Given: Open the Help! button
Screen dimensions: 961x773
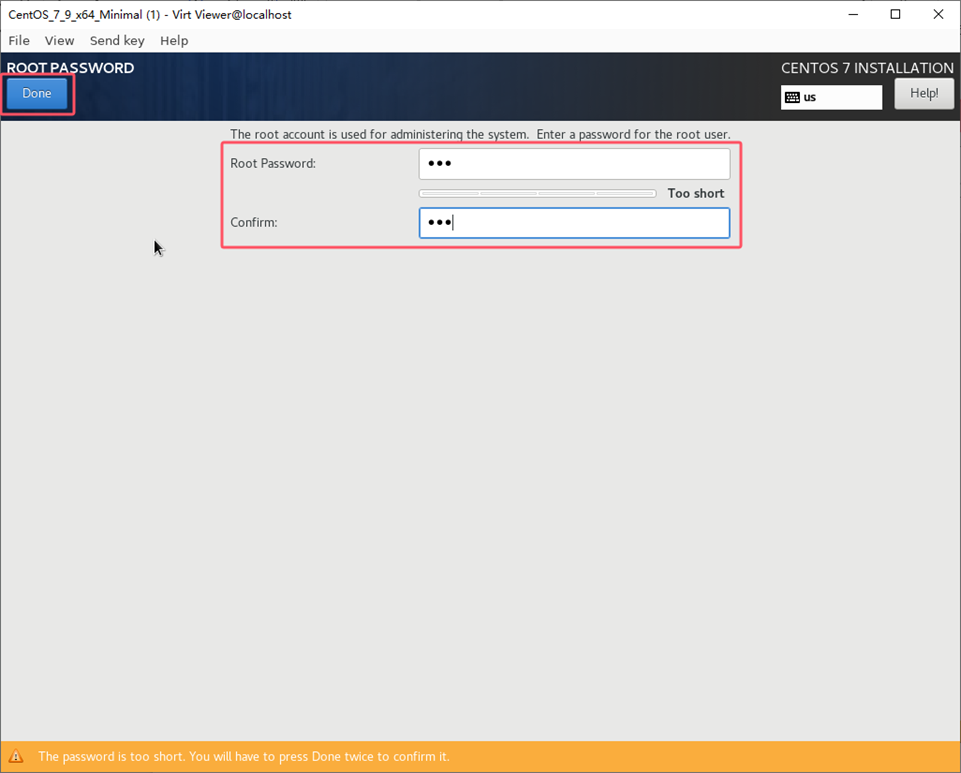Looking at the screenshot, I should (x=924, y=93).
